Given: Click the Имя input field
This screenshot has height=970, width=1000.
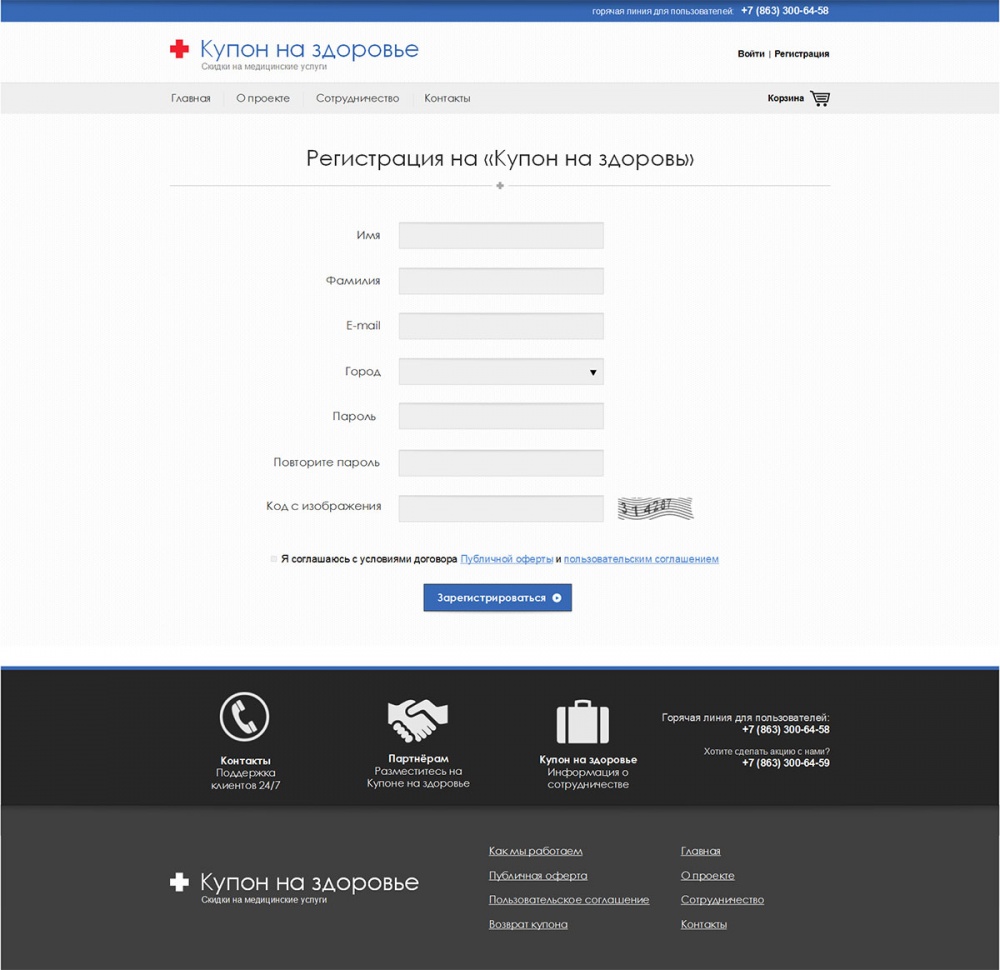Looking at the screenshot, I should tap(501, 235).
